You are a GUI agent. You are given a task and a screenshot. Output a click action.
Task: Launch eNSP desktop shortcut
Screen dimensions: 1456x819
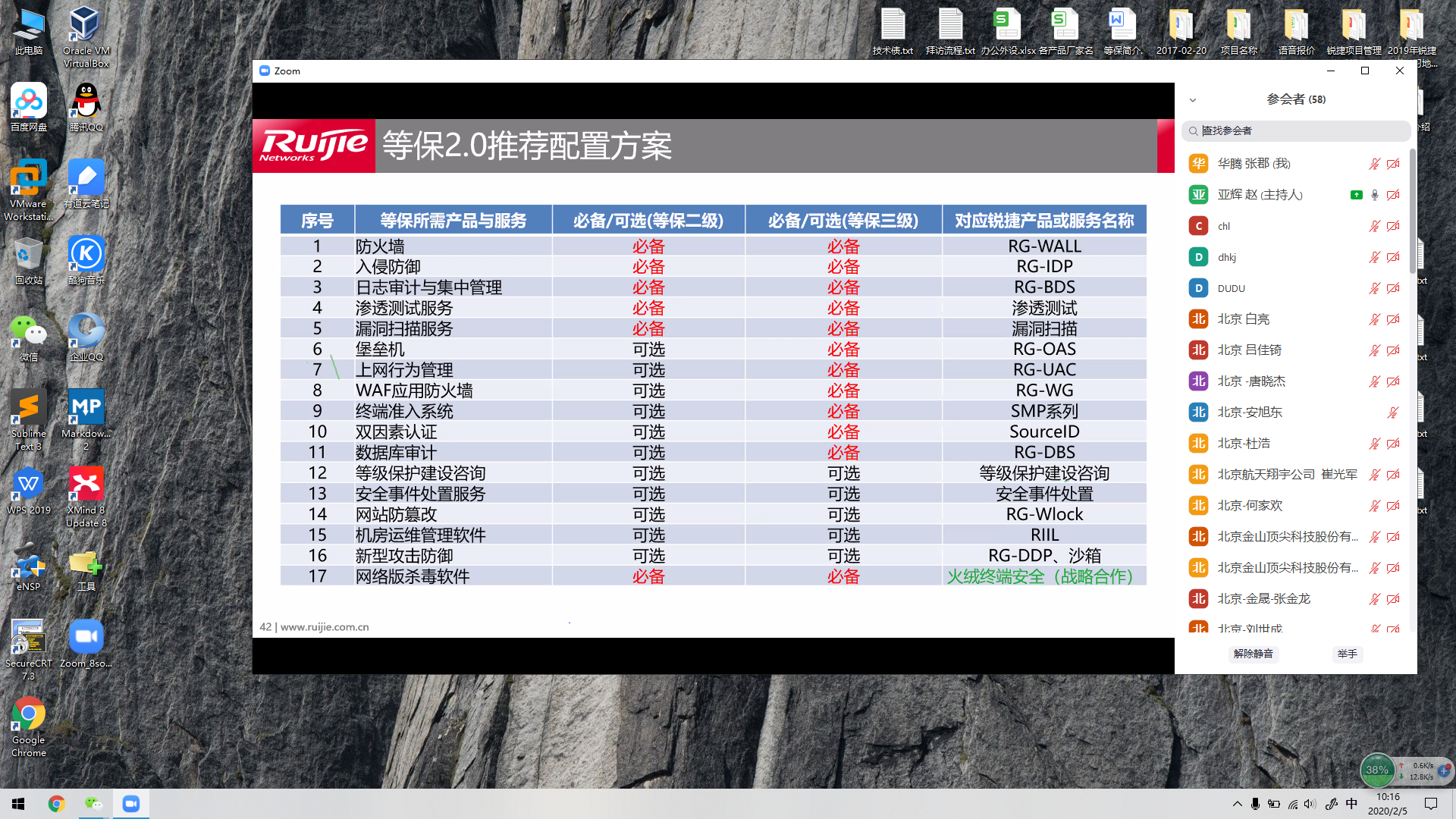tap(29, 566)
